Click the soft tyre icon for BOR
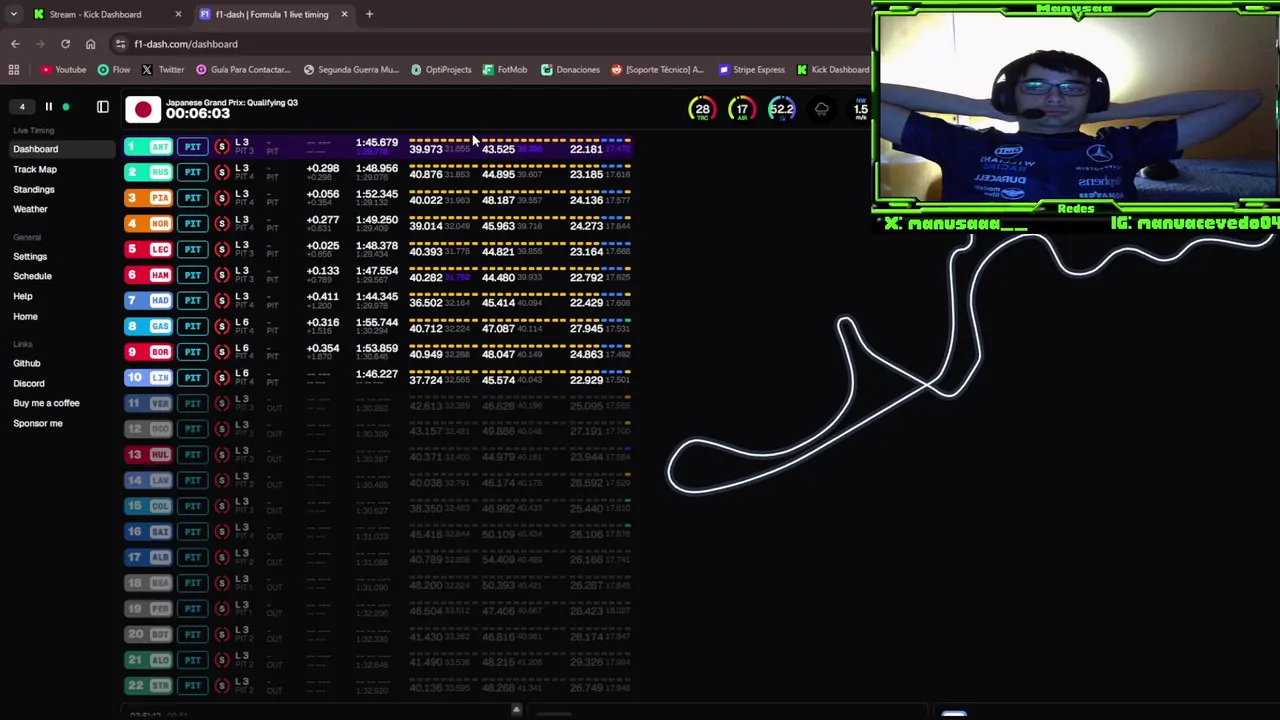The image size is (1280, 720). (222, 352)
